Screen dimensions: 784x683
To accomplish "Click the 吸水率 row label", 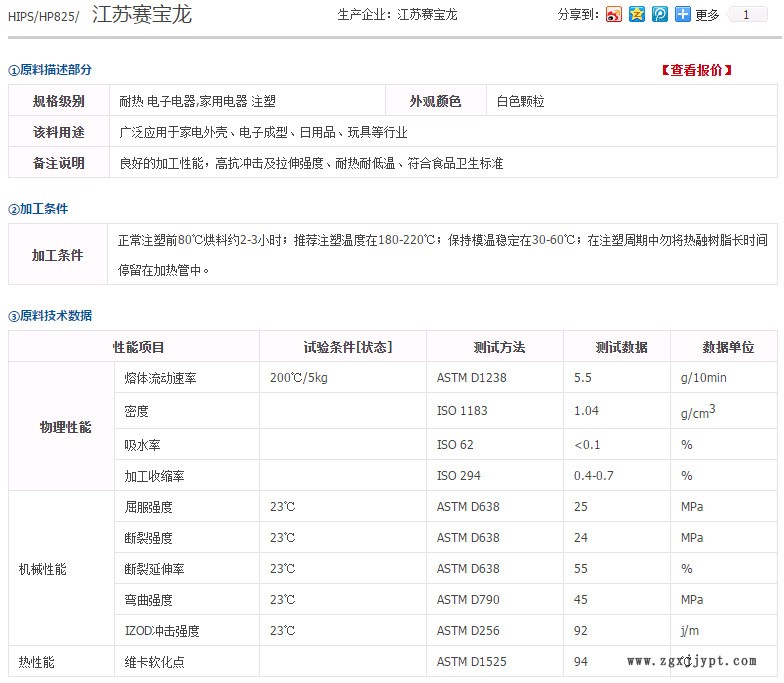I will click(142, 445).
